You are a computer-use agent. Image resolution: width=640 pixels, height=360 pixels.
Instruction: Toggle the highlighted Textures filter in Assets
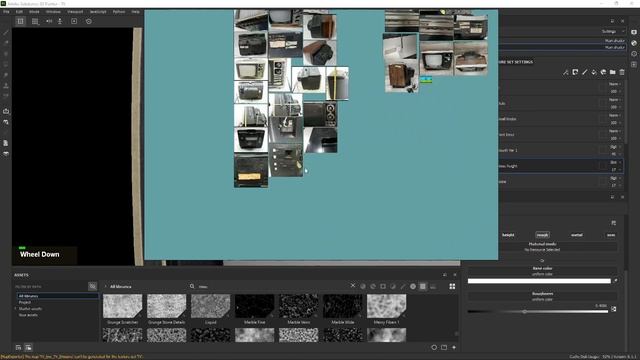(x=423, y=287)
